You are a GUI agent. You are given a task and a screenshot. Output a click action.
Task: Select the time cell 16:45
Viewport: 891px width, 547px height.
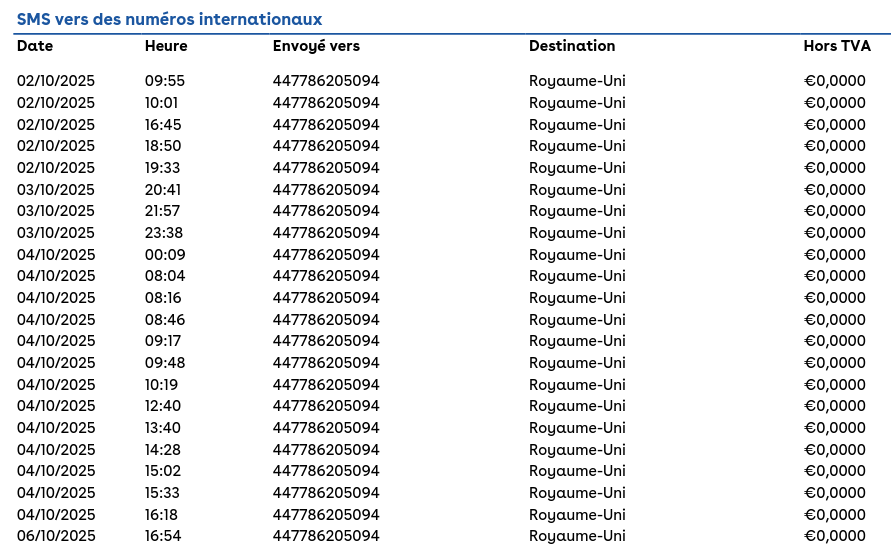163,124
